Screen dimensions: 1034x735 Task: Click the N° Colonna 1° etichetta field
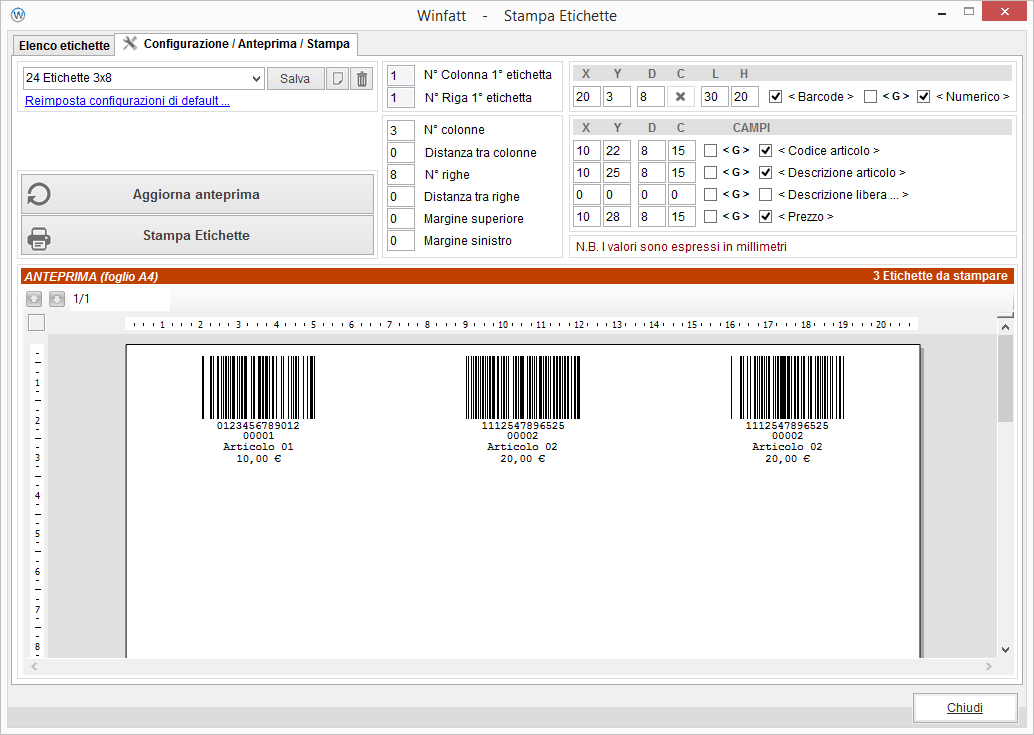pos(400,75)
